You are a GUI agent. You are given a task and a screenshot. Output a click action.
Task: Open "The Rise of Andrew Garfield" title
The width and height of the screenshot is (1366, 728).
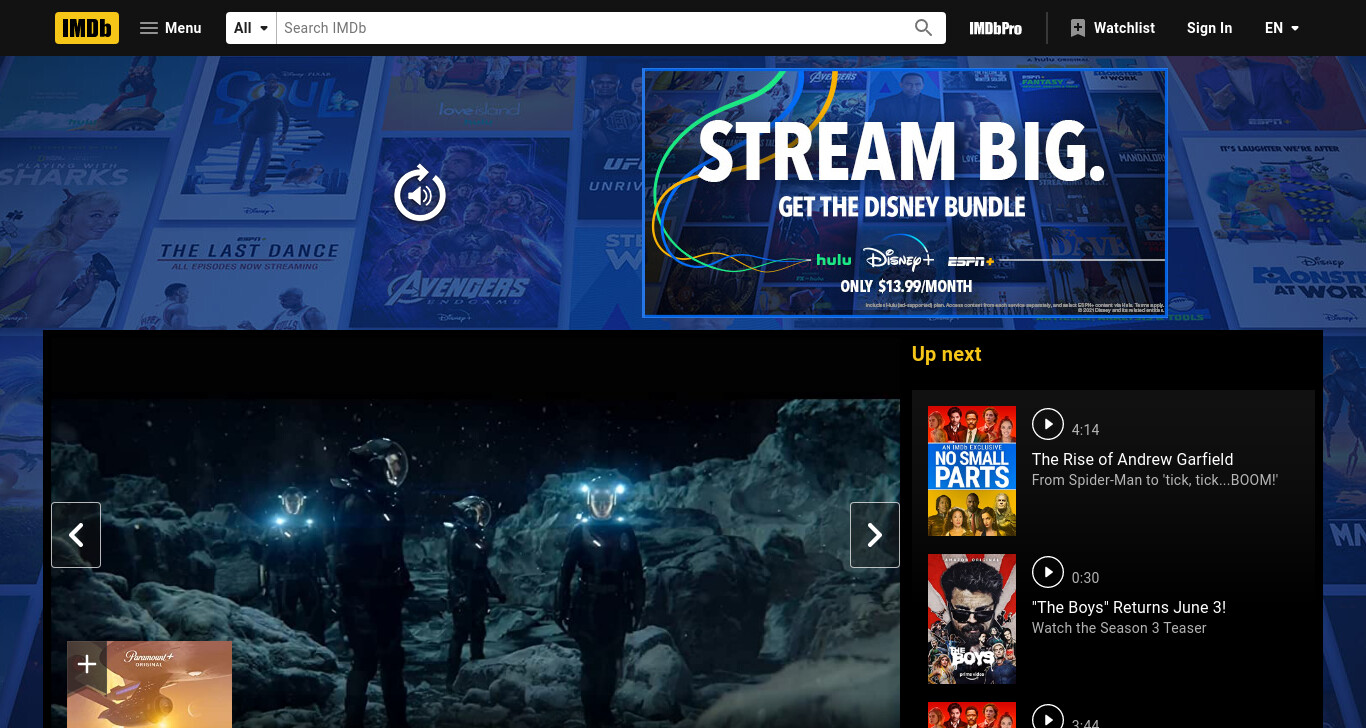(x=1132, y=459)
